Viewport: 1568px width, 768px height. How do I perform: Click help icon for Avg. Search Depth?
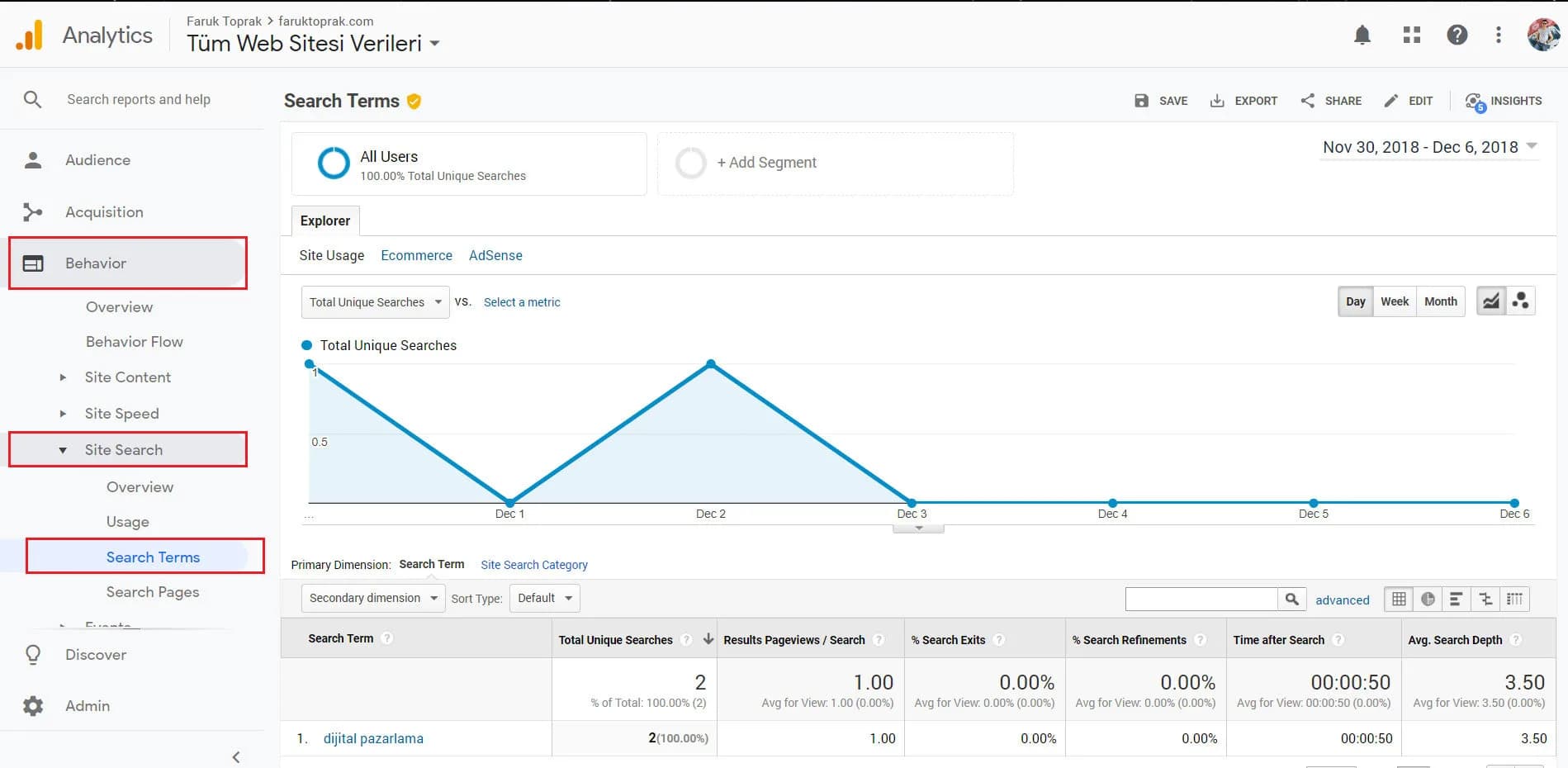pos(1516,640)
